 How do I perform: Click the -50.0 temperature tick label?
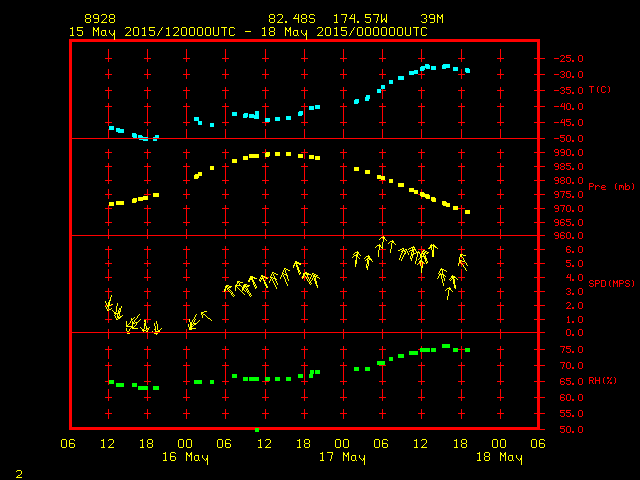click(569, 139)
